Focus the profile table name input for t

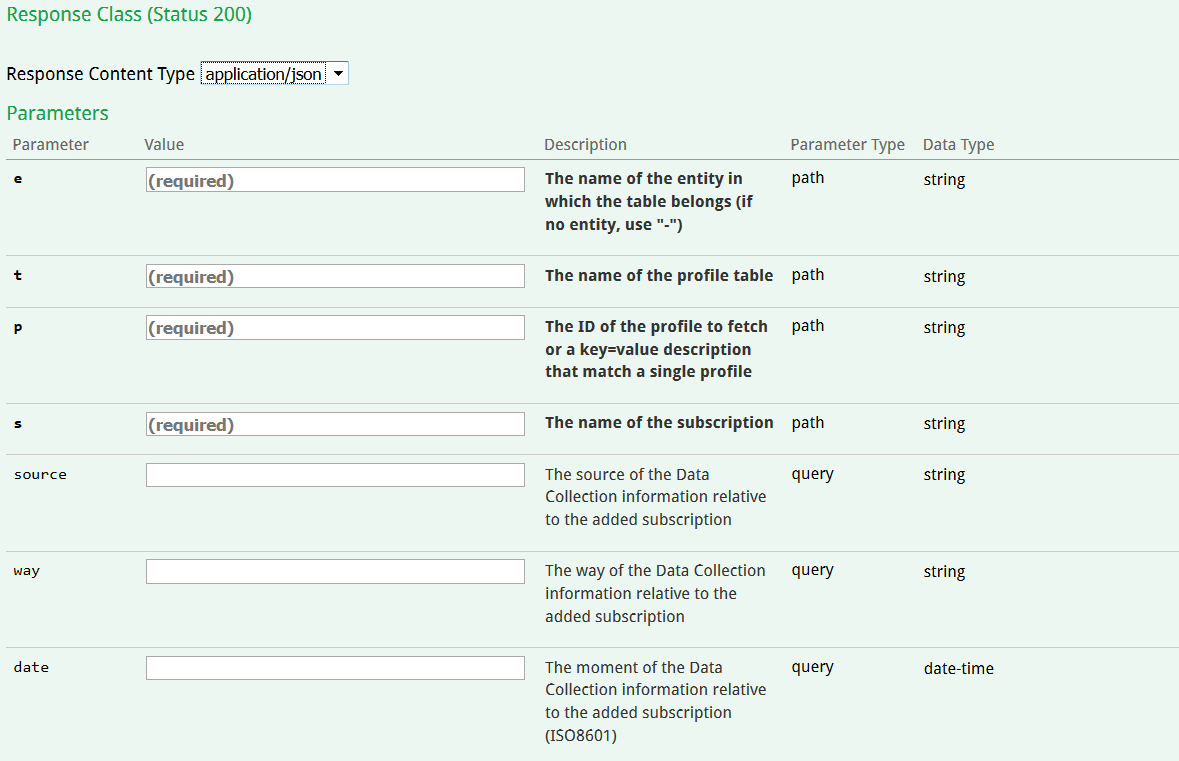[x=335, y=277]
